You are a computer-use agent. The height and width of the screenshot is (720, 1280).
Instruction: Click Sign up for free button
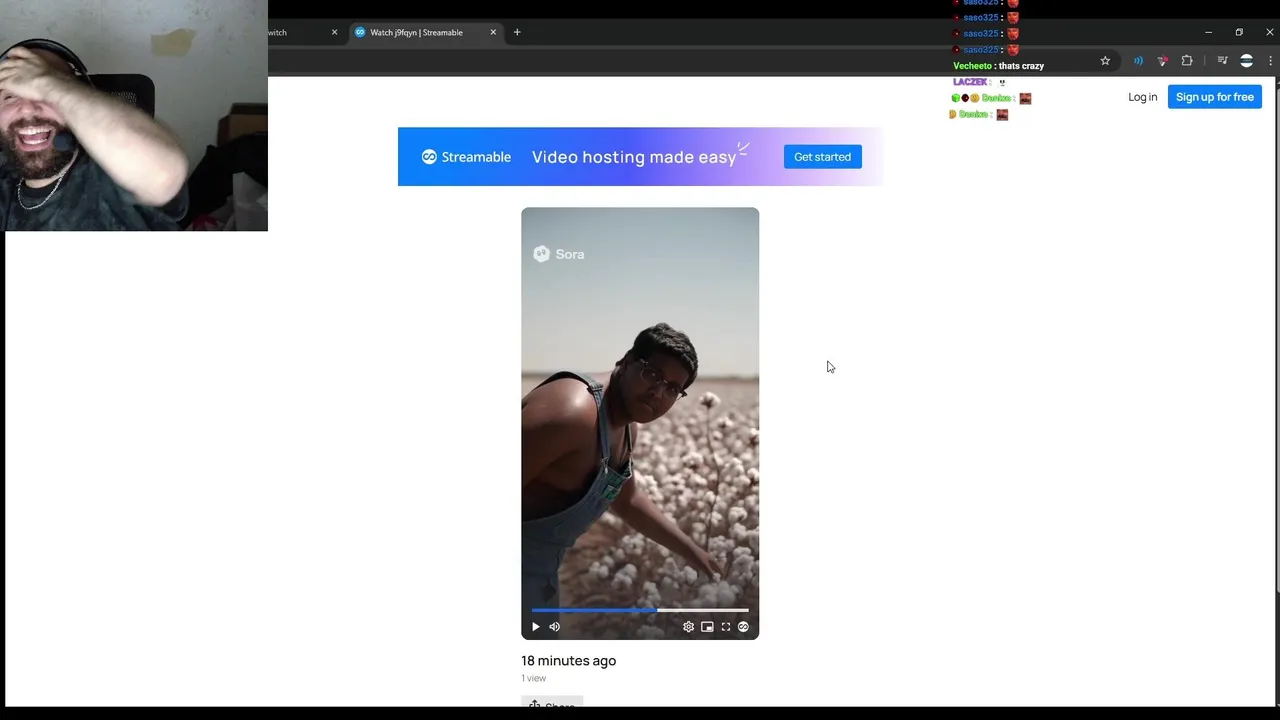pos(1214,97)
